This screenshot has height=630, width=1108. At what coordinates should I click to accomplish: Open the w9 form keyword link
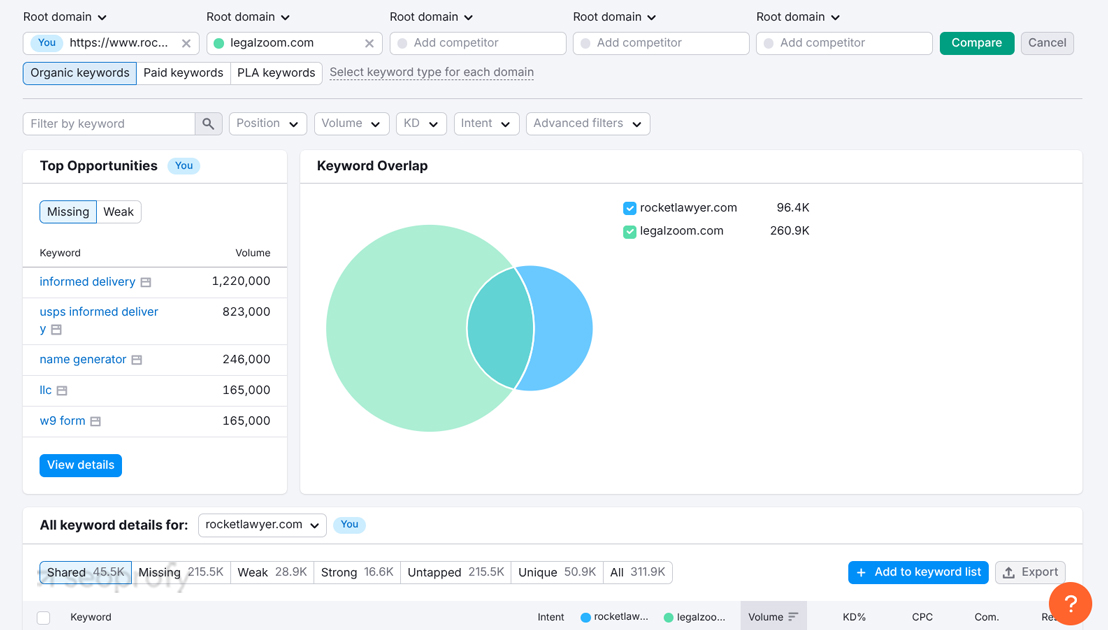pos(62,421)
